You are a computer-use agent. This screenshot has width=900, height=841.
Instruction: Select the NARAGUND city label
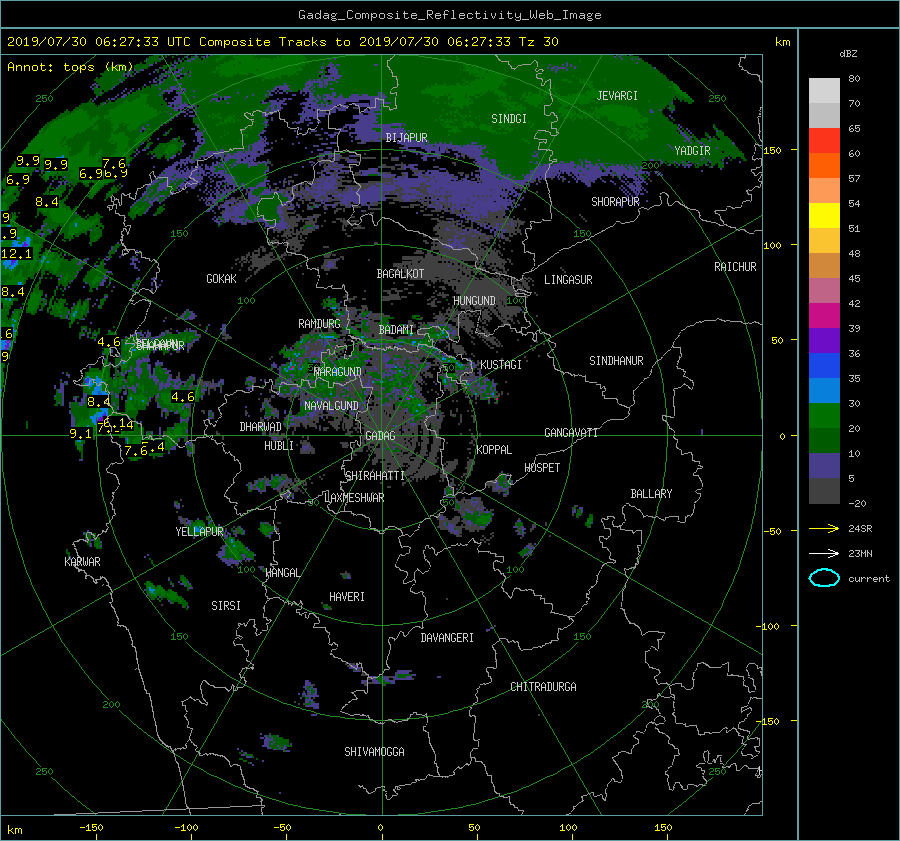click(x=338, y=372)
